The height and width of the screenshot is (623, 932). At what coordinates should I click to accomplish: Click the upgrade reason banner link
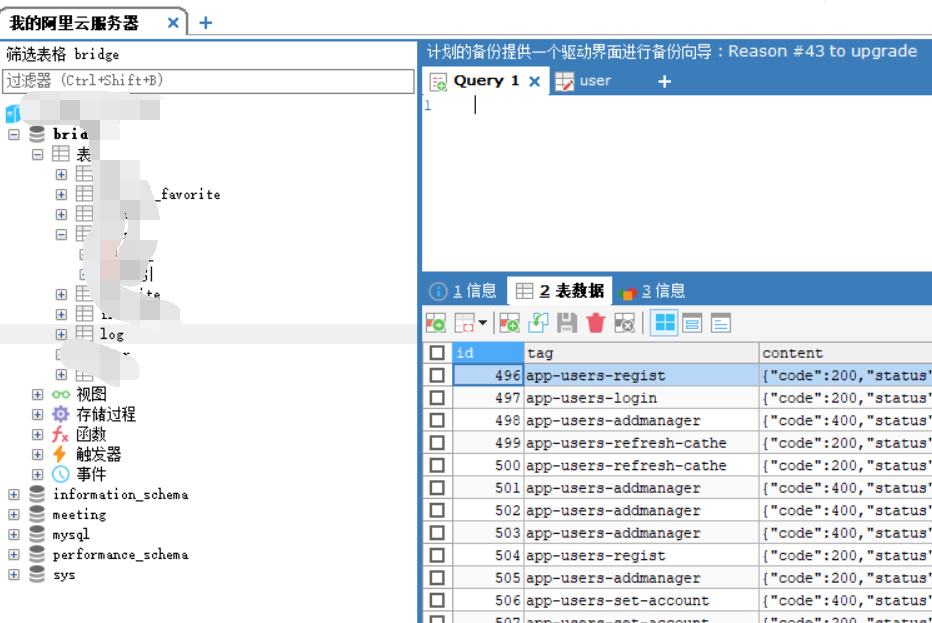(672, 52)
